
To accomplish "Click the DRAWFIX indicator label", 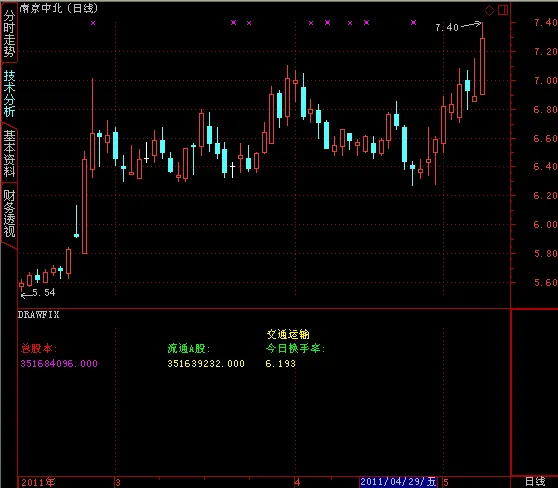I will [x=38, y=315].
